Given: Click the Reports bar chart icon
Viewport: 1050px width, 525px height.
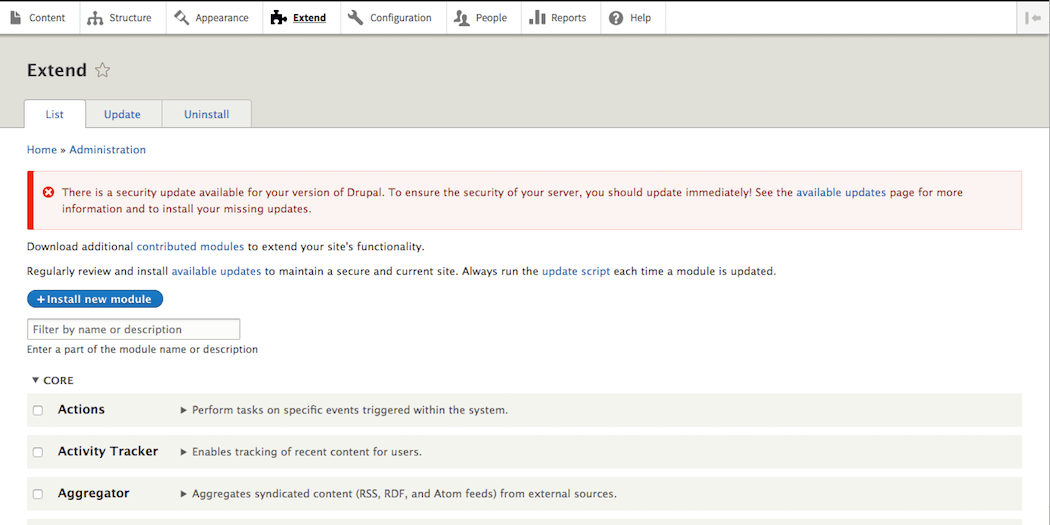Looking at the screenshot, I should click(537, 18).
